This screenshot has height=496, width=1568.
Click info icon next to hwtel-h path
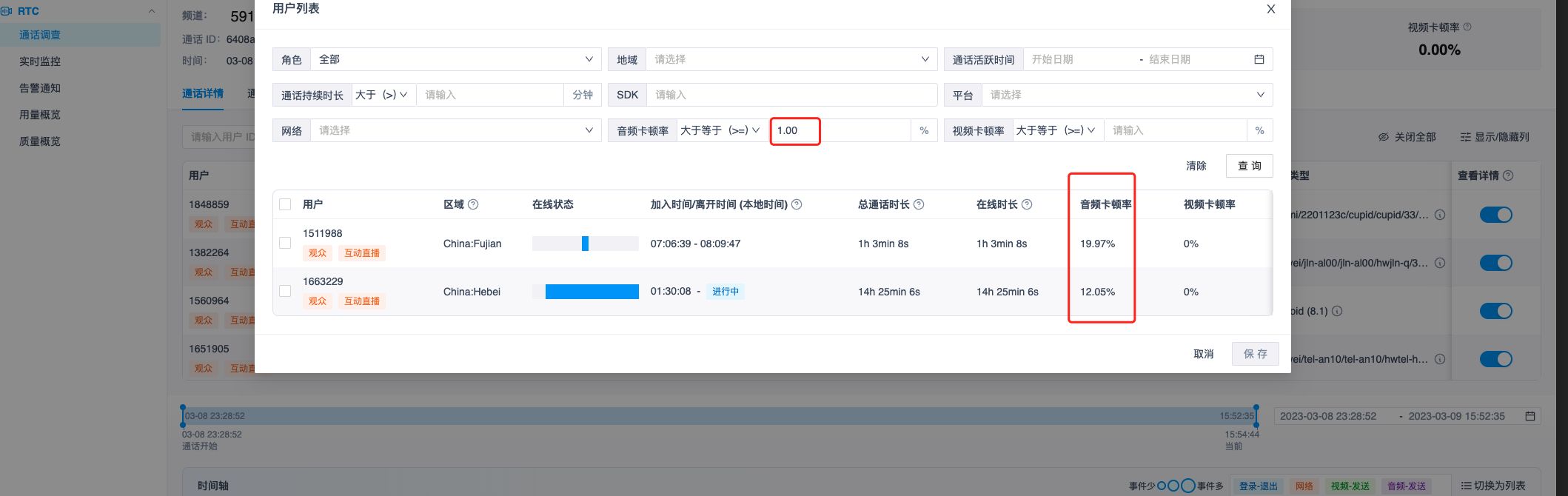coord(1440,359)
